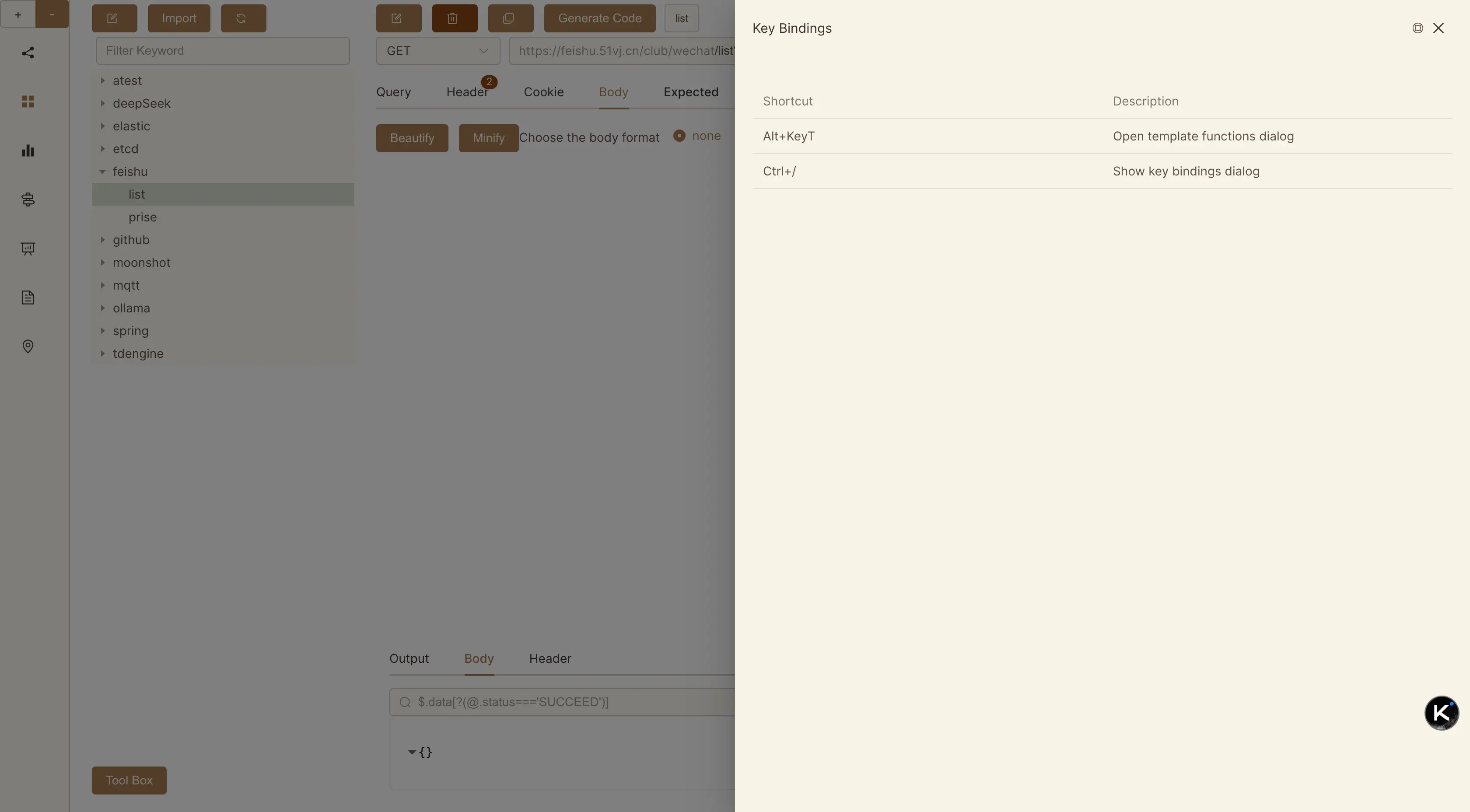Click the Import button

(x=178, y=18)
